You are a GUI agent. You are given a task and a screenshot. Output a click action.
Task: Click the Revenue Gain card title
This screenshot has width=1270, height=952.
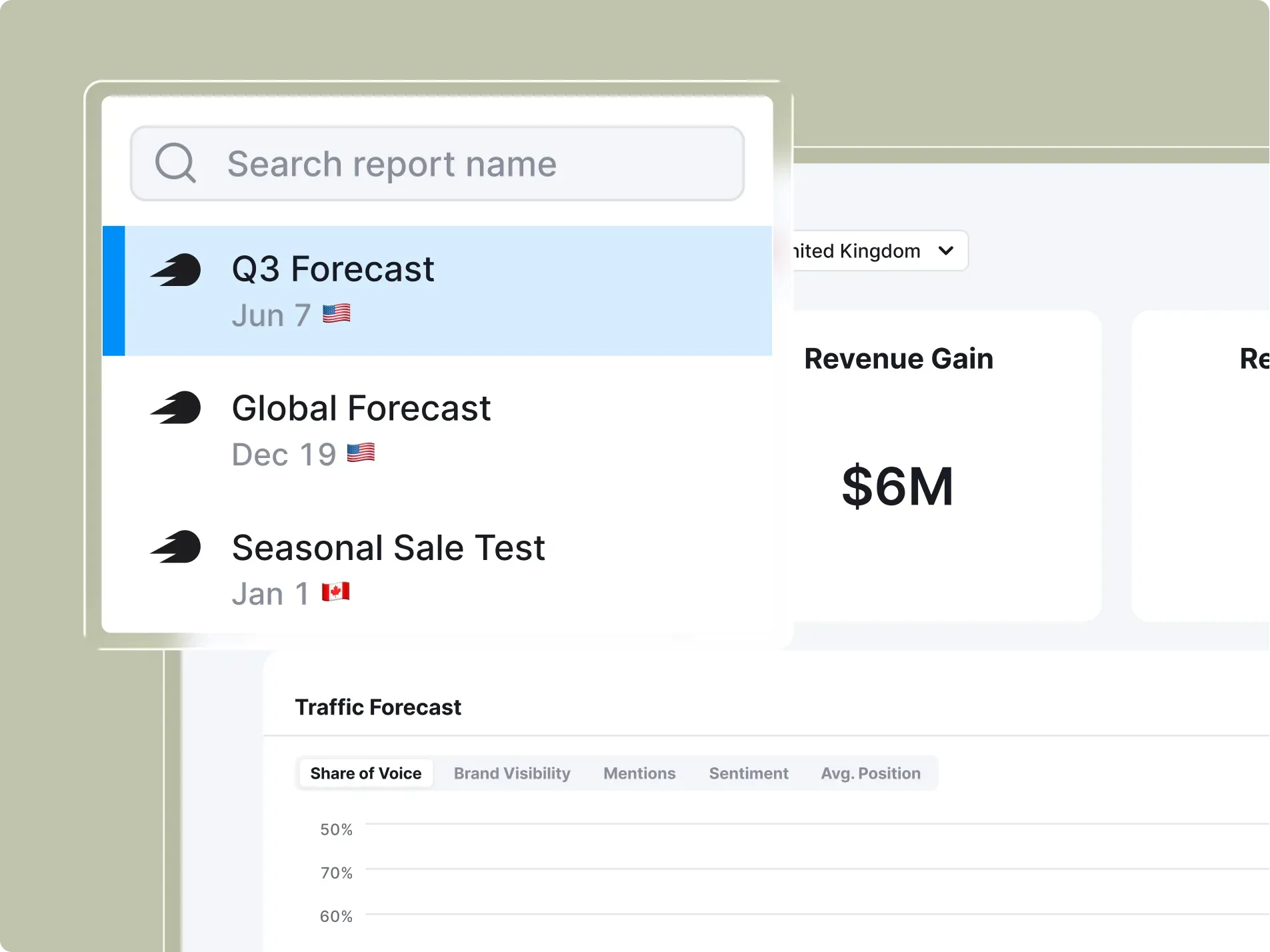tap(899, 359)
